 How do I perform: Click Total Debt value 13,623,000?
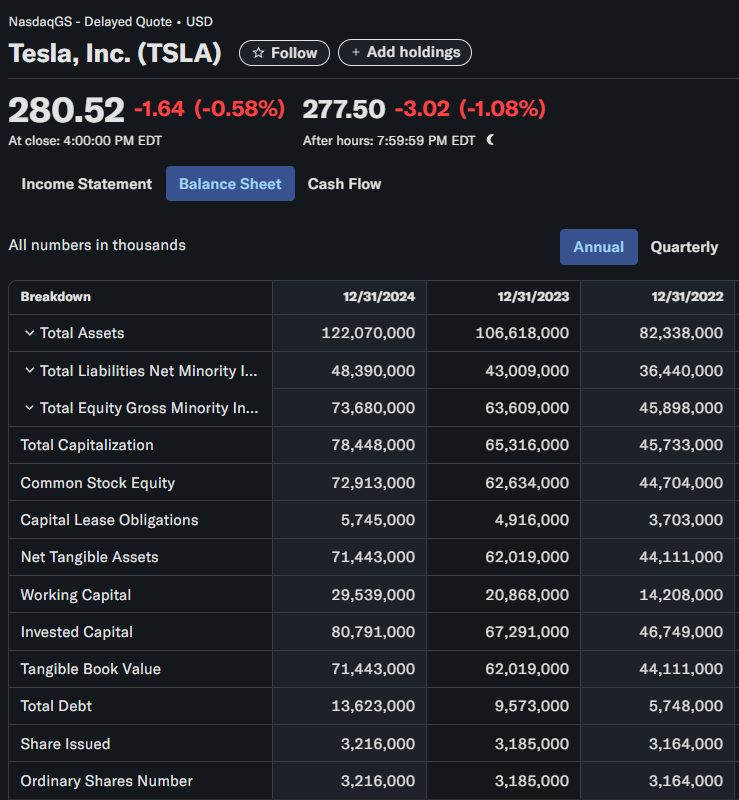click(x=373, y=706)
